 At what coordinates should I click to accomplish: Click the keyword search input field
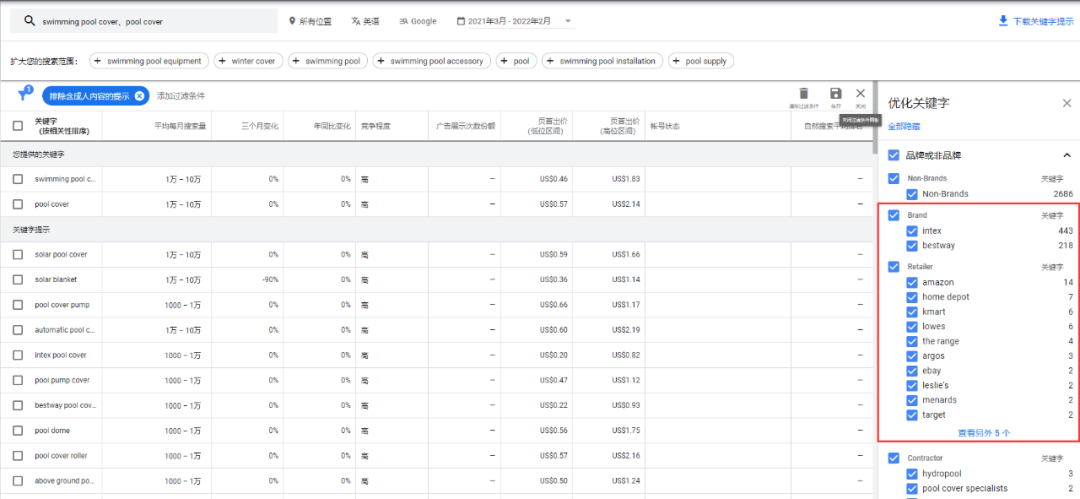click(144, 21)
